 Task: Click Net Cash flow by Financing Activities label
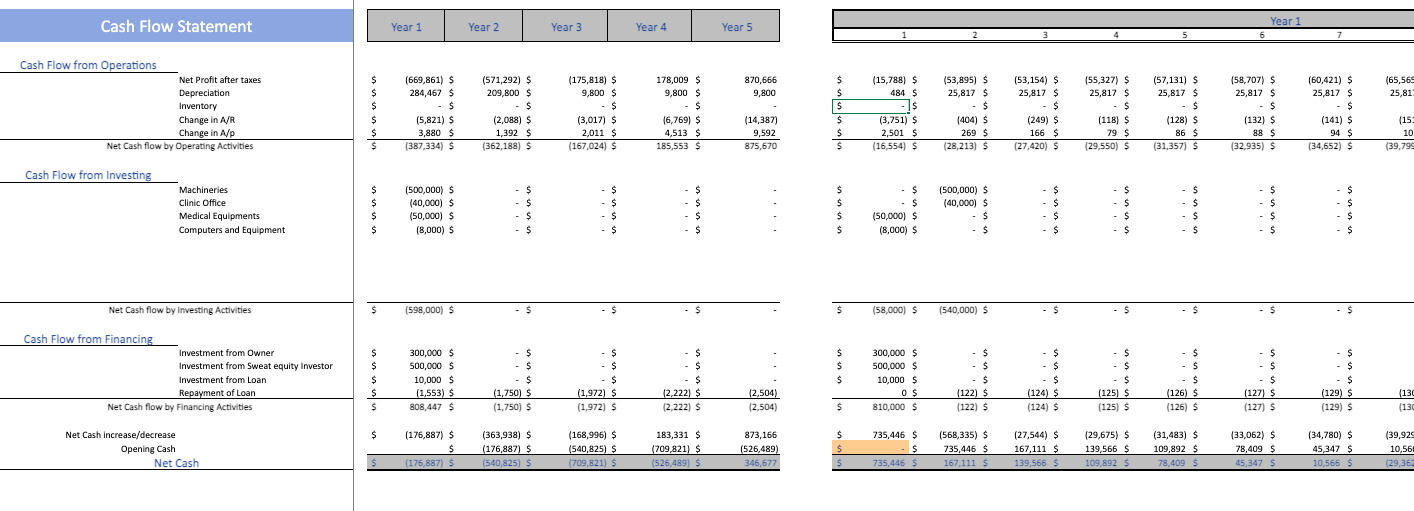tap(180, 407)
